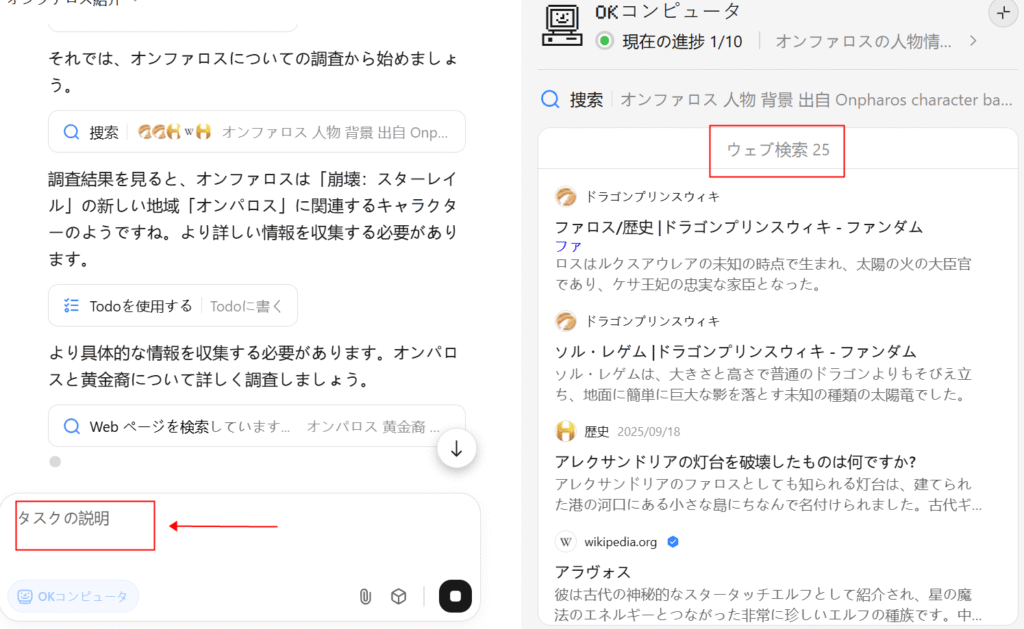Screen dimensions: 1024x629
Task: Click the wikipedia.org verified badge icon
Action: (x=673, y=542)
